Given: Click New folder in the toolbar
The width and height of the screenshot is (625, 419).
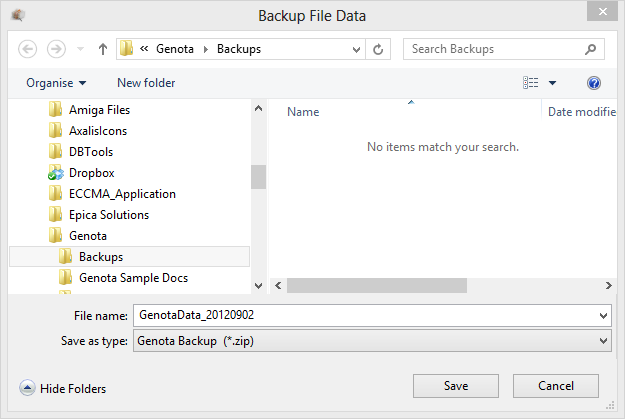Looking at the screenshot, I should [146, 83].
